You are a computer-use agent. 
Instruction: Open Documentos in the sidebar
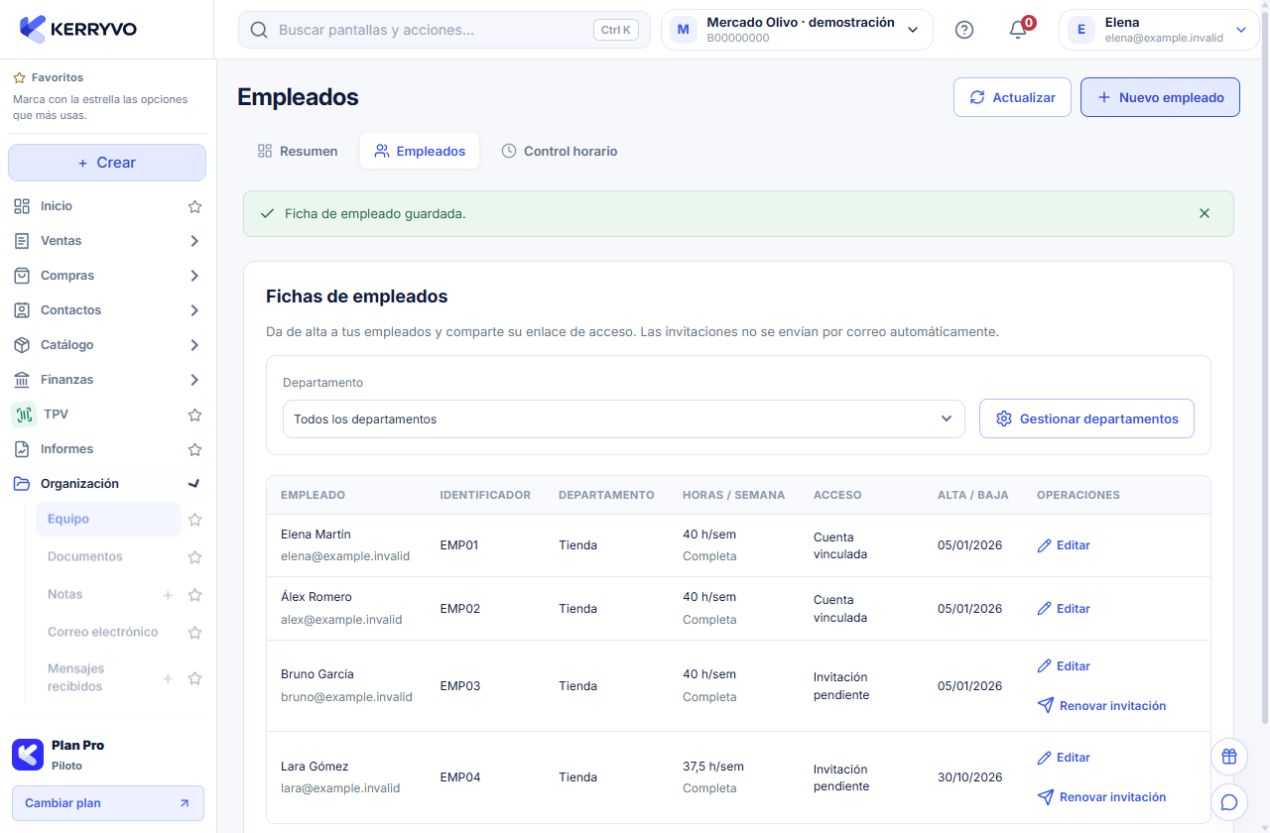coord(85,557)
